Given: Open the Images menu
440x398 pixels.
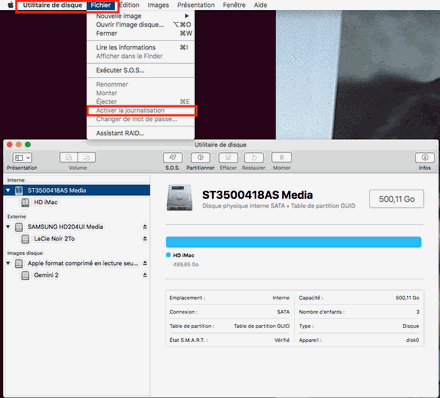Looking at the screenshot, I should click(158, 5).
